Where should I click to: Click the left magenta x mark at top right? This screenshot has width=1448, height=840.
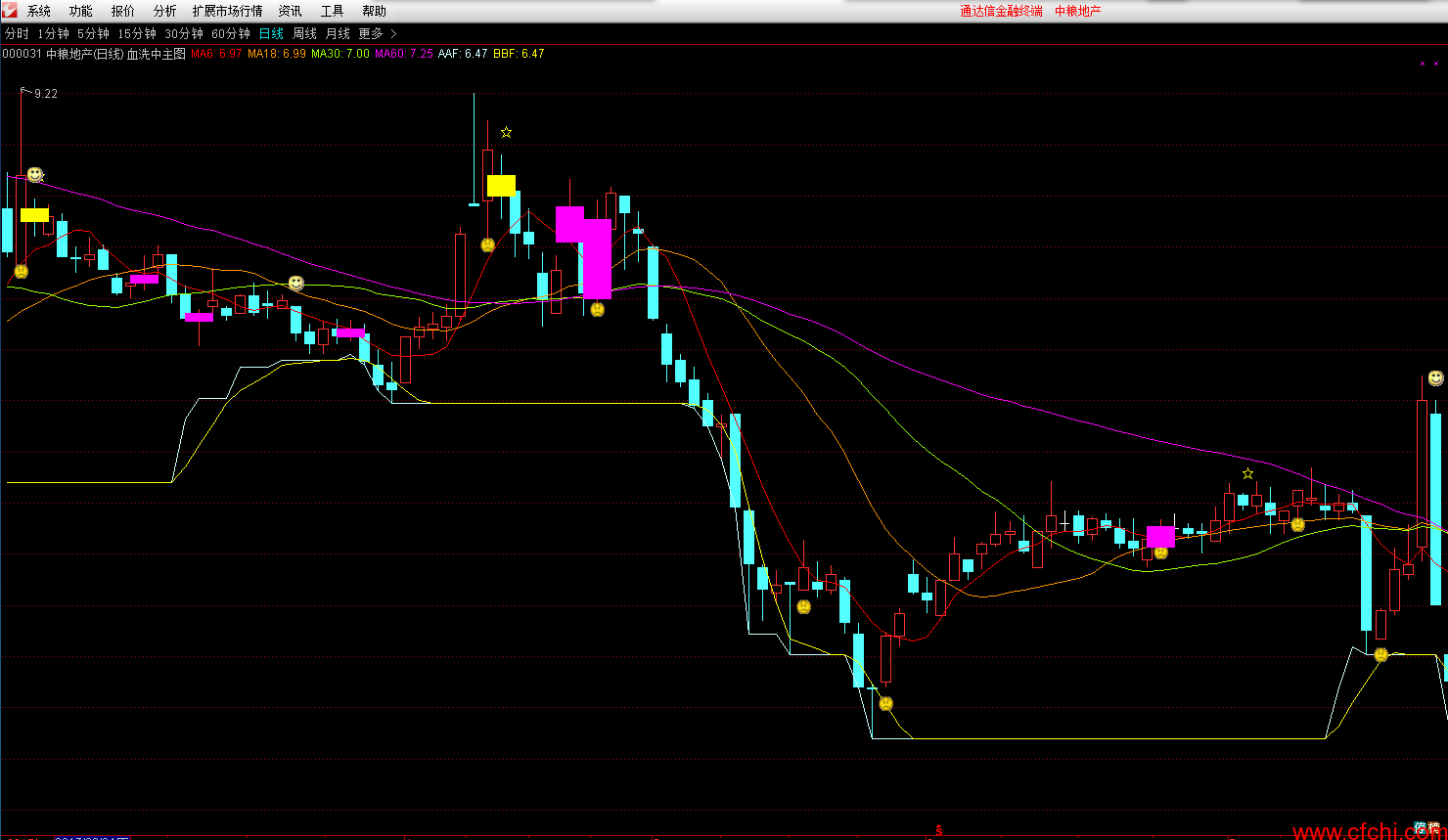pos(1423,64)
